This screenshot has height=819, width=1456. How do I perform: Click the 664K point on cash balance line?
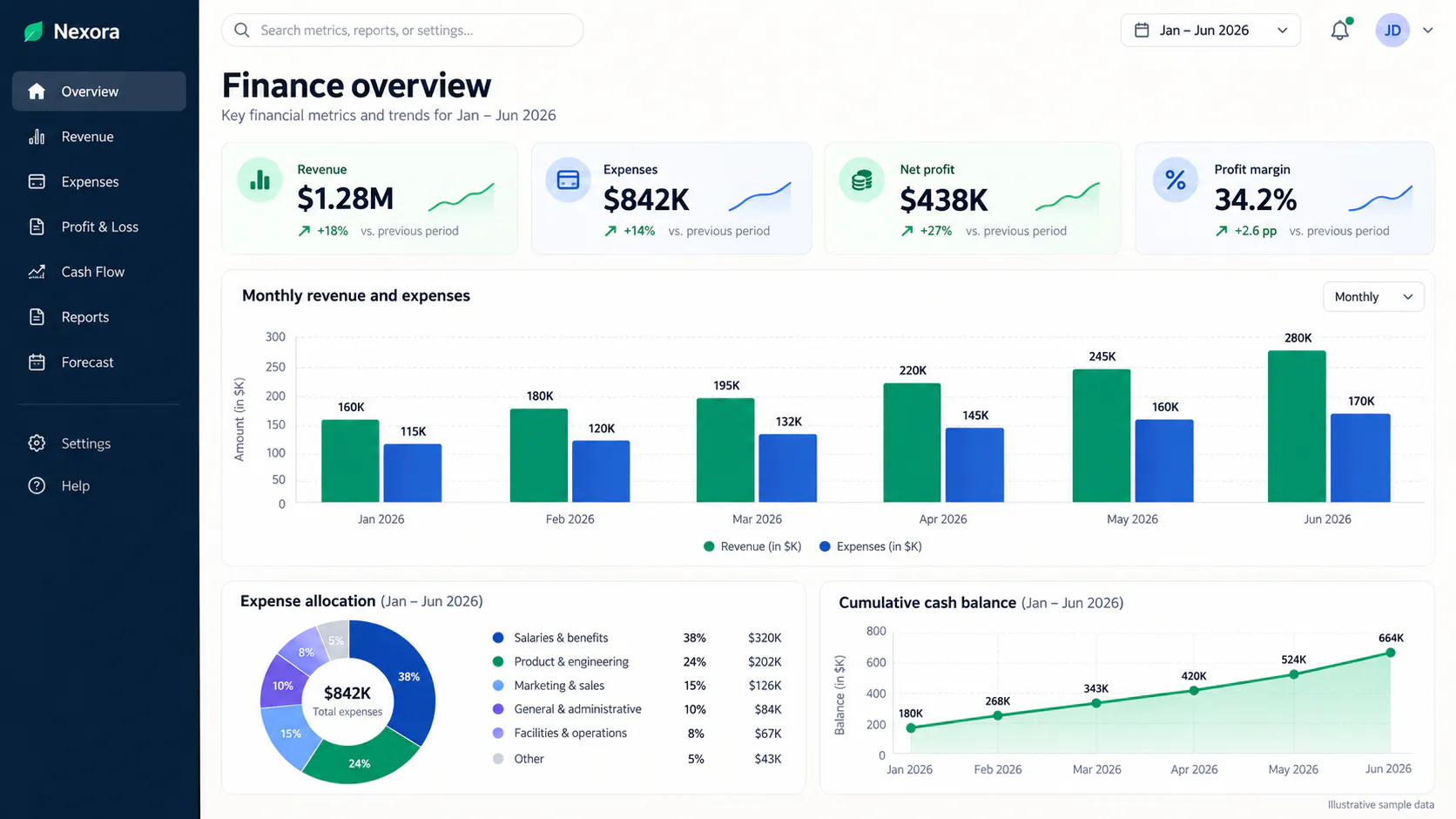click(x=1391, y=653)
